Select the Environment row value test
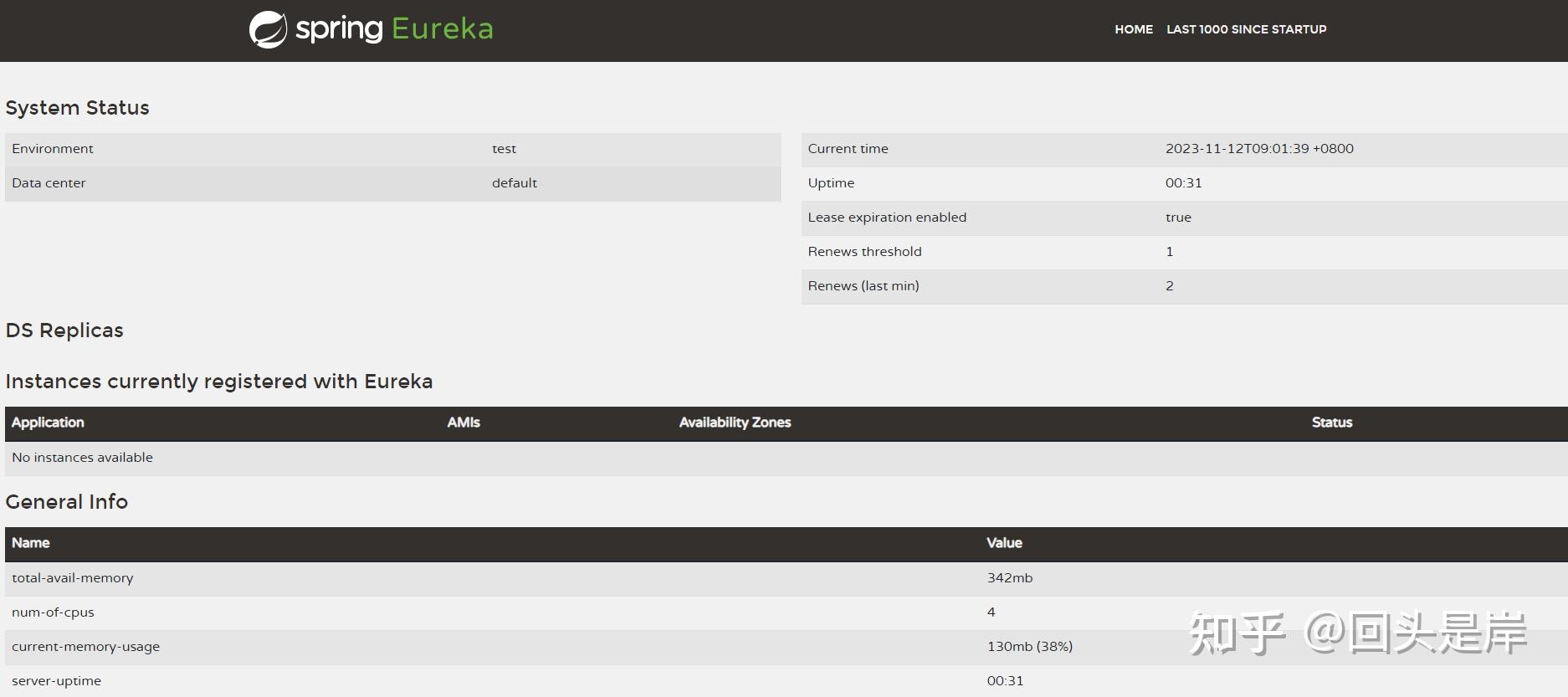 pyautogui.click(x=504, y=149)
